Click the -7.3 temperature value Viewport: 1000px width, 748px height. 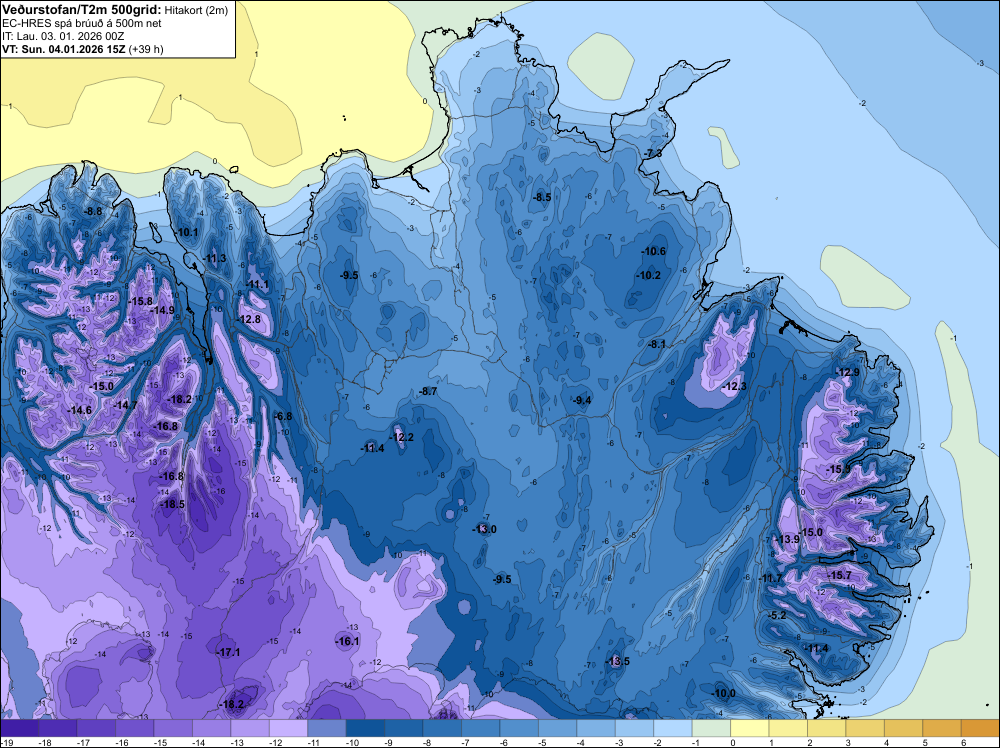pos(653,154)
